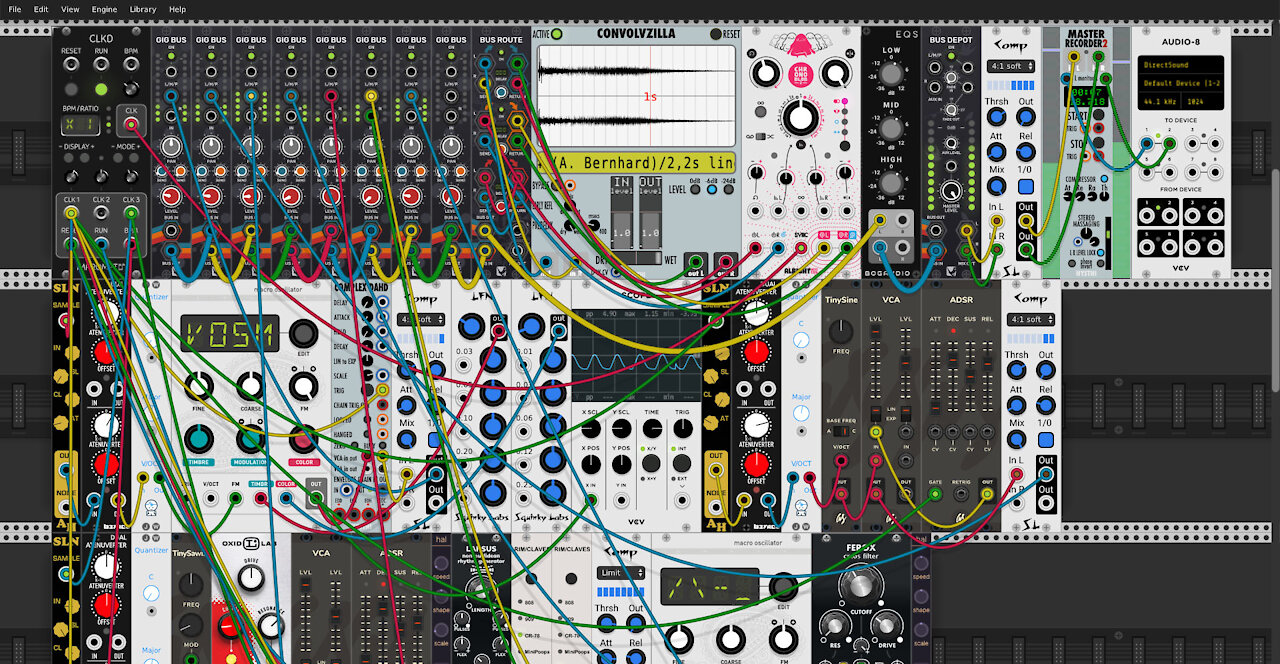Select the -6dB level option on Convolvzilla

[711, 188]
